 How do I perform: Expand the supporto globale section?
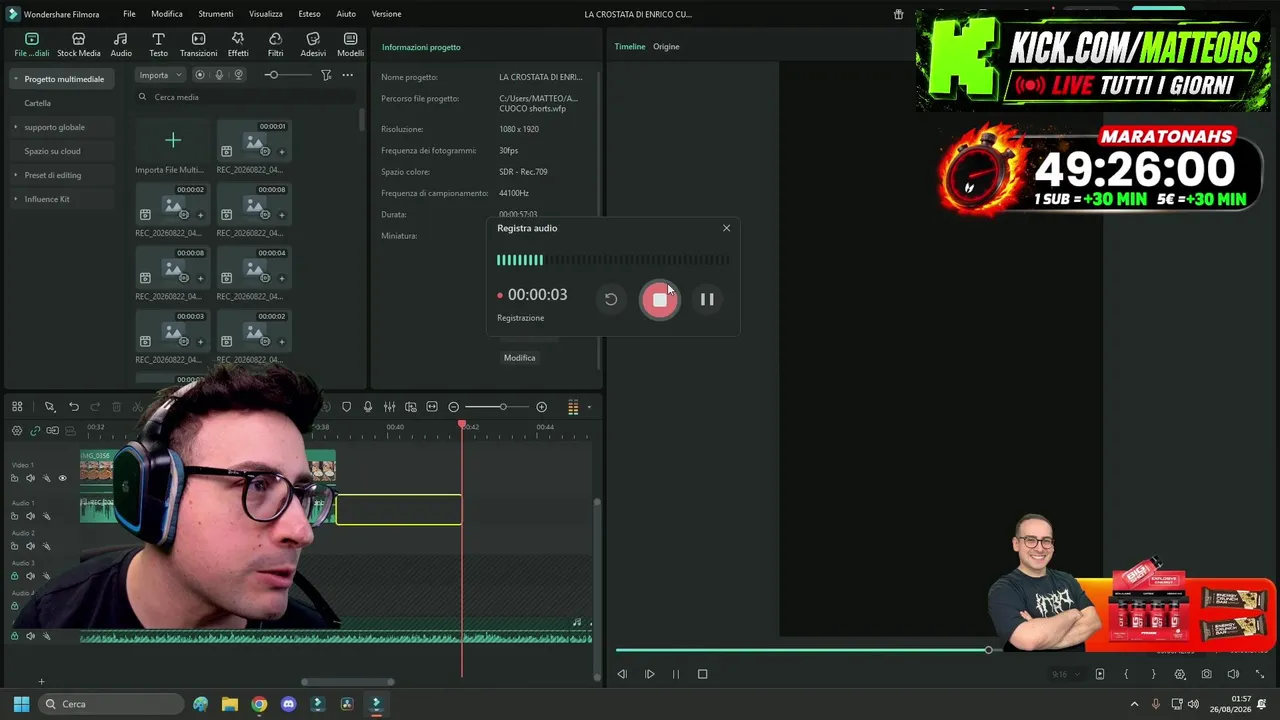tap(16, 127)
